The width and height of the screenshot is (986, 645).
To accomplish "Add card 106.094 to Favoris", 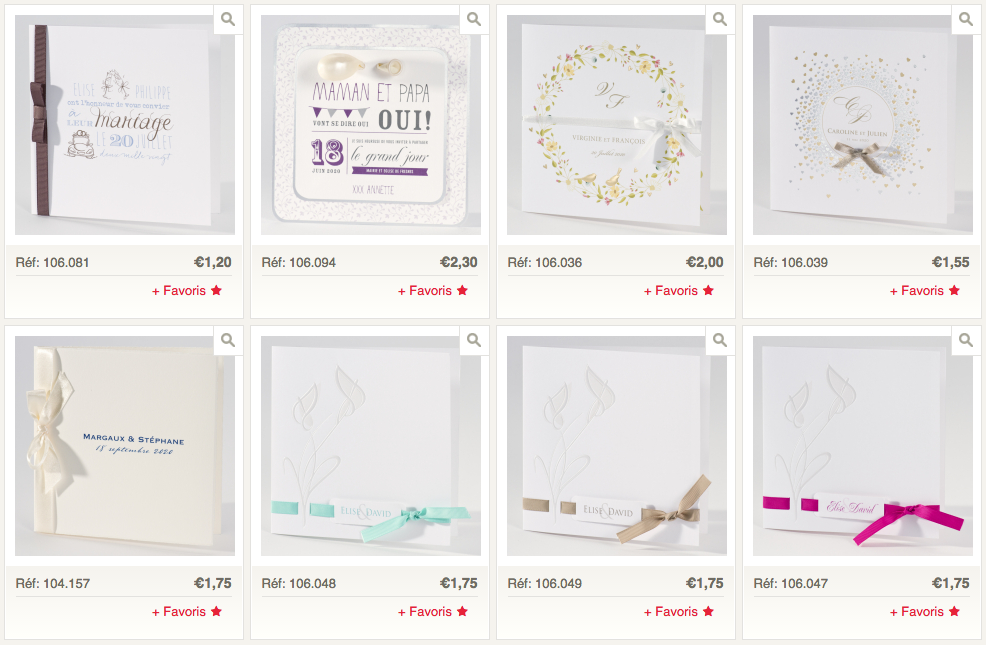I will 433,290.
